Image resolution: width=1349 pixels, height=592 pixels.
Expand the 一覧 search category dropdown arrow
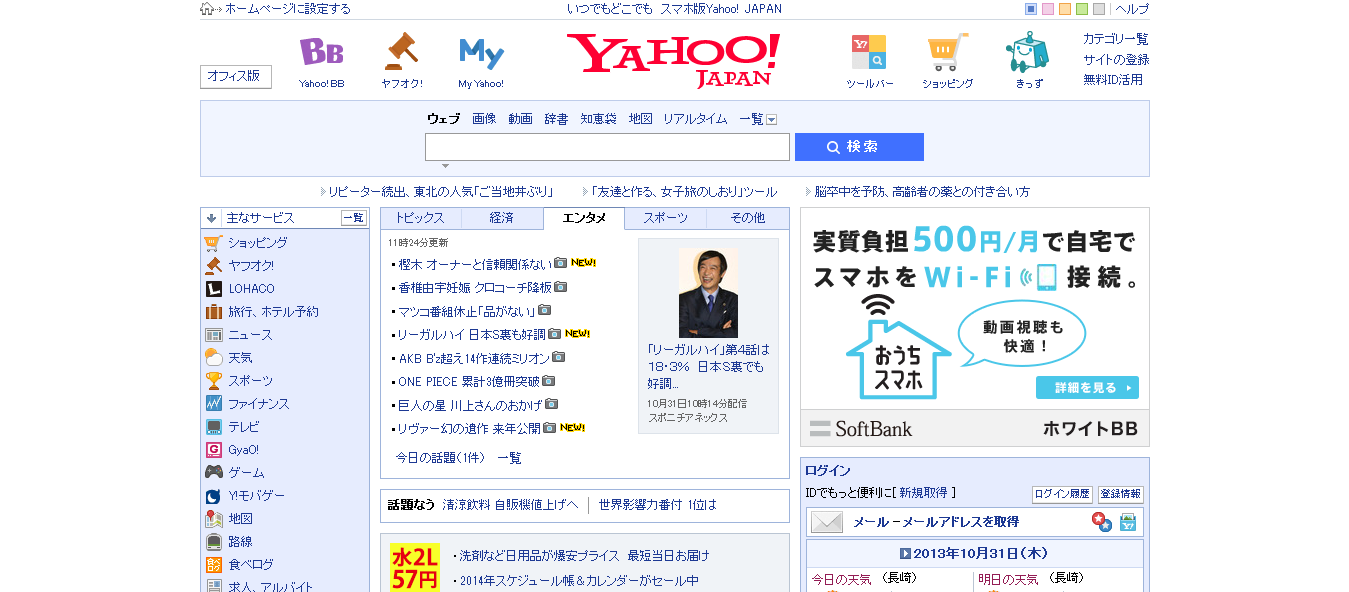771,120
